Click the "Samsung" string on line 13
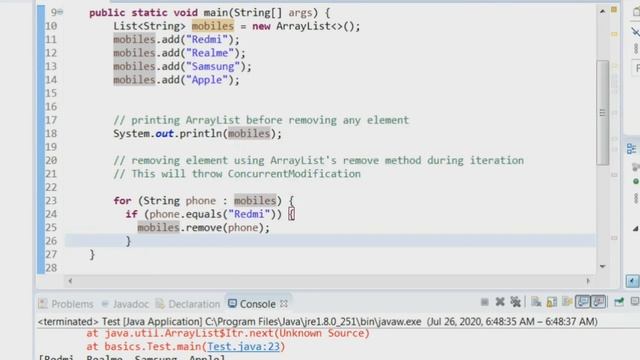The width and height of the screenshot is (640, 360). (x=213, y=67)
